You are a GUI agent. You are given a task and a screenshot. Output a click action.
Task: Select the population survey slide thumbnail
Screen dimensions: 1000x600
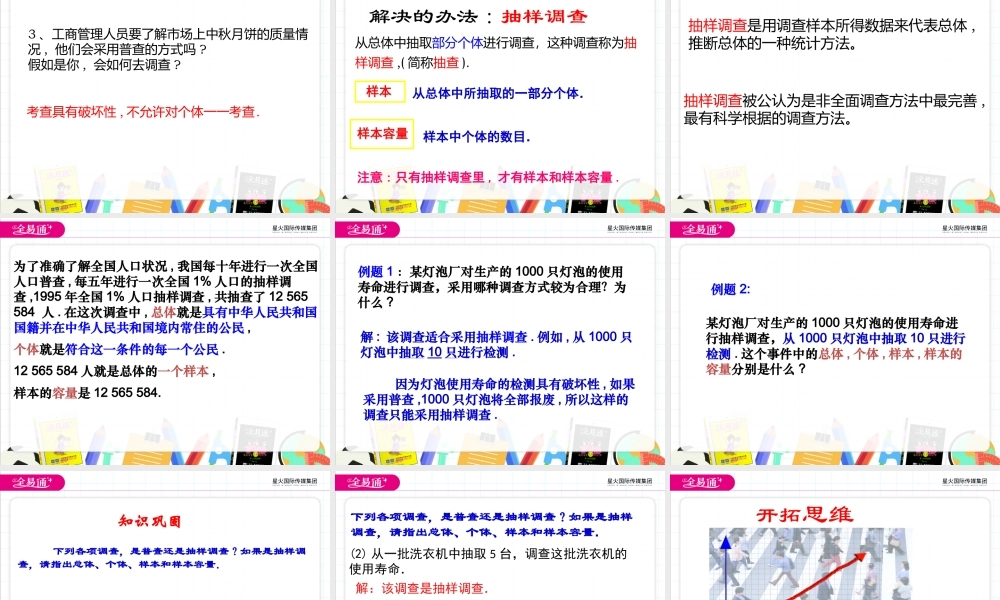click(x=166, y=350)
